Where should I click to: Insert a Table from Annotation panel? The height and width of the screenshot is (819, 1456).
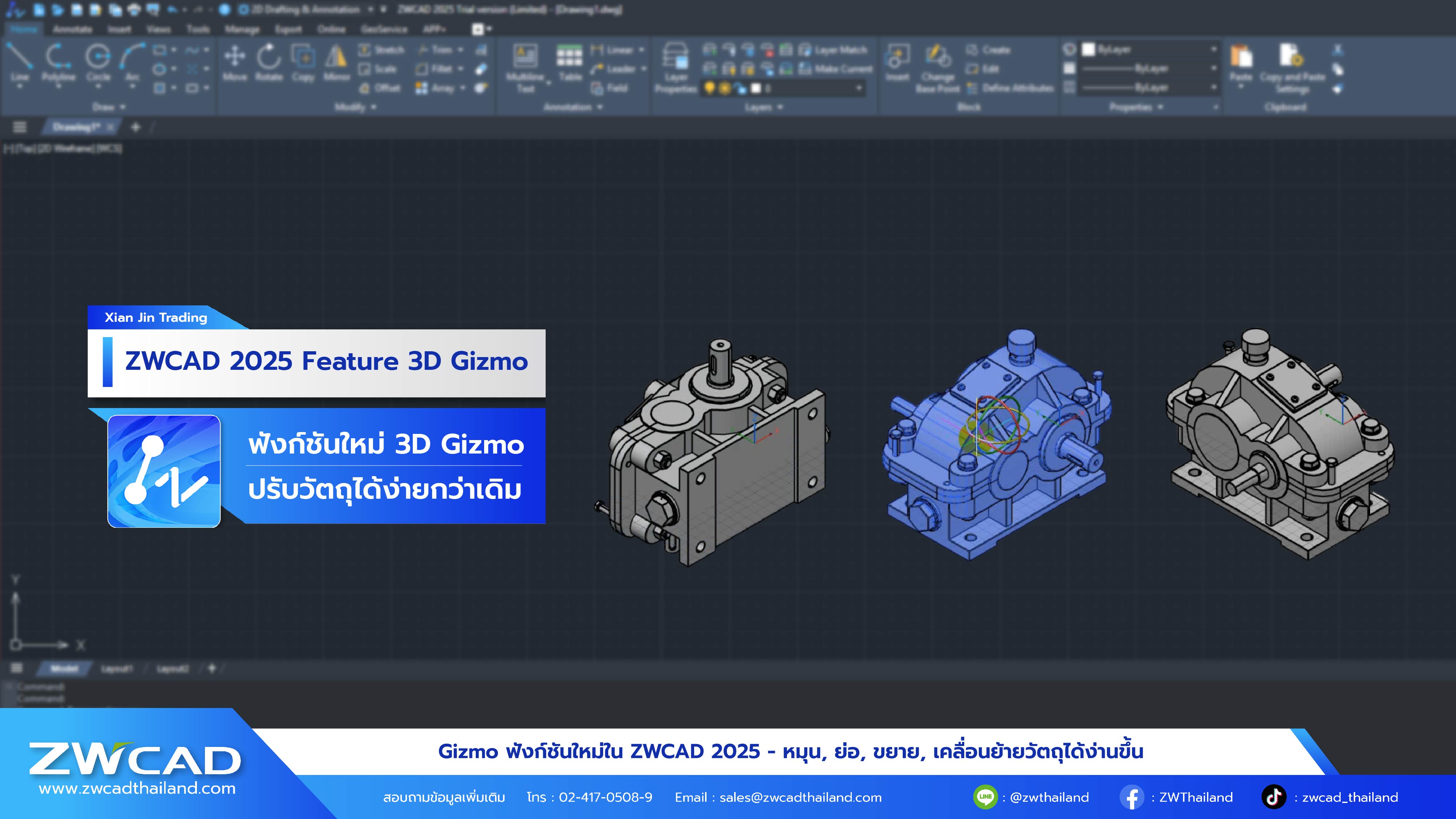pos(570,63)
